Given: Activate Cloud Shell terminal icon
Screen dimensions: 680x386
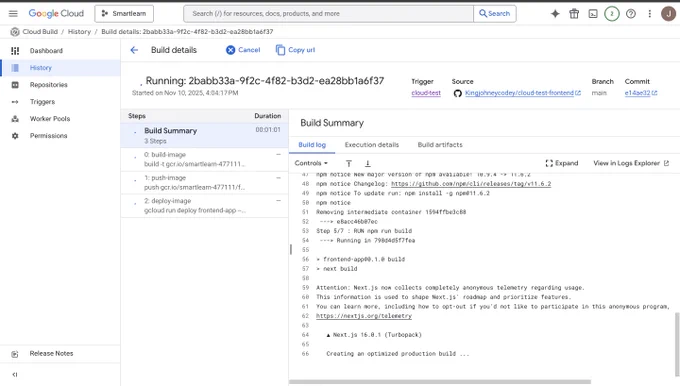Looking at the screenshot, I should coord(593,13).
